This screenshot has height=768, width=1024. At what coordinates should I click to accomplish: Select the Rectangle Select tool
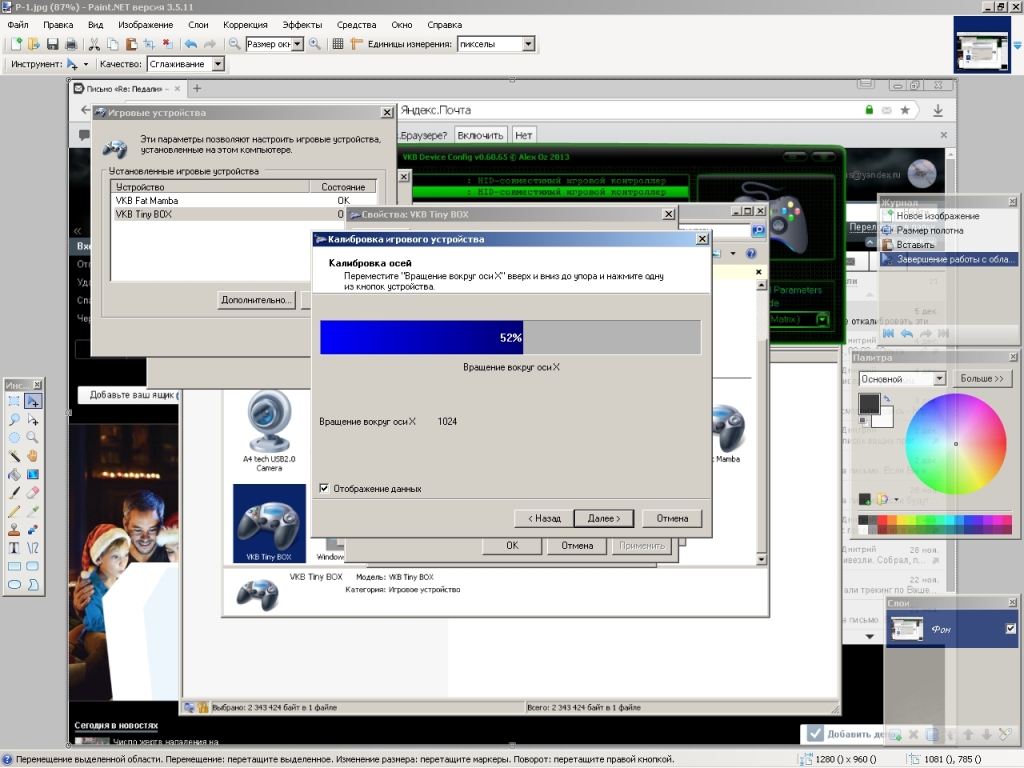(14, 401)
